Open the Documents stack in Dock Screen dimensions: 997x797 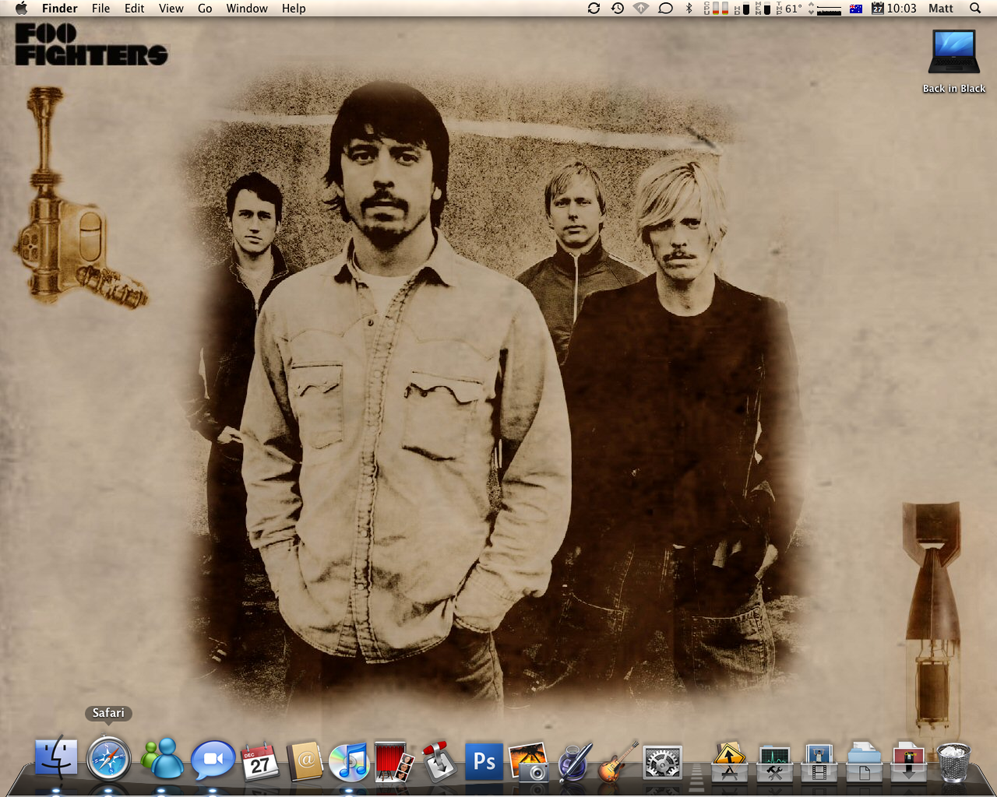[863, 761]
